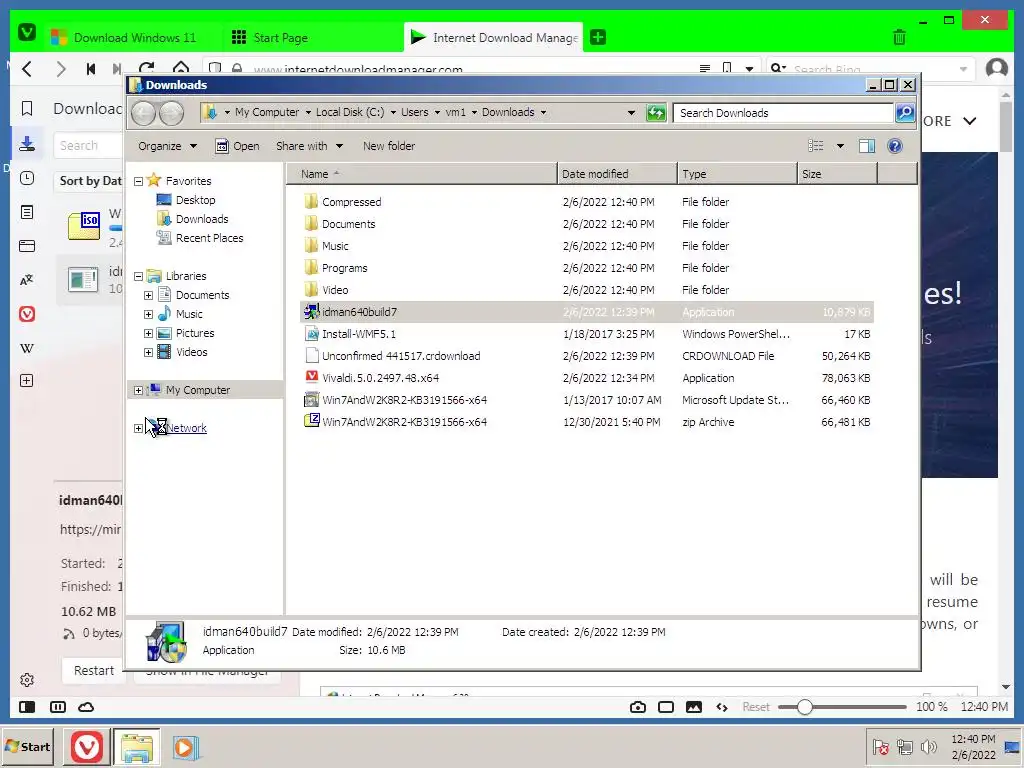Click the Search Downloads input field
This screenshot has width=1024, height=768.
pos(783,113)
